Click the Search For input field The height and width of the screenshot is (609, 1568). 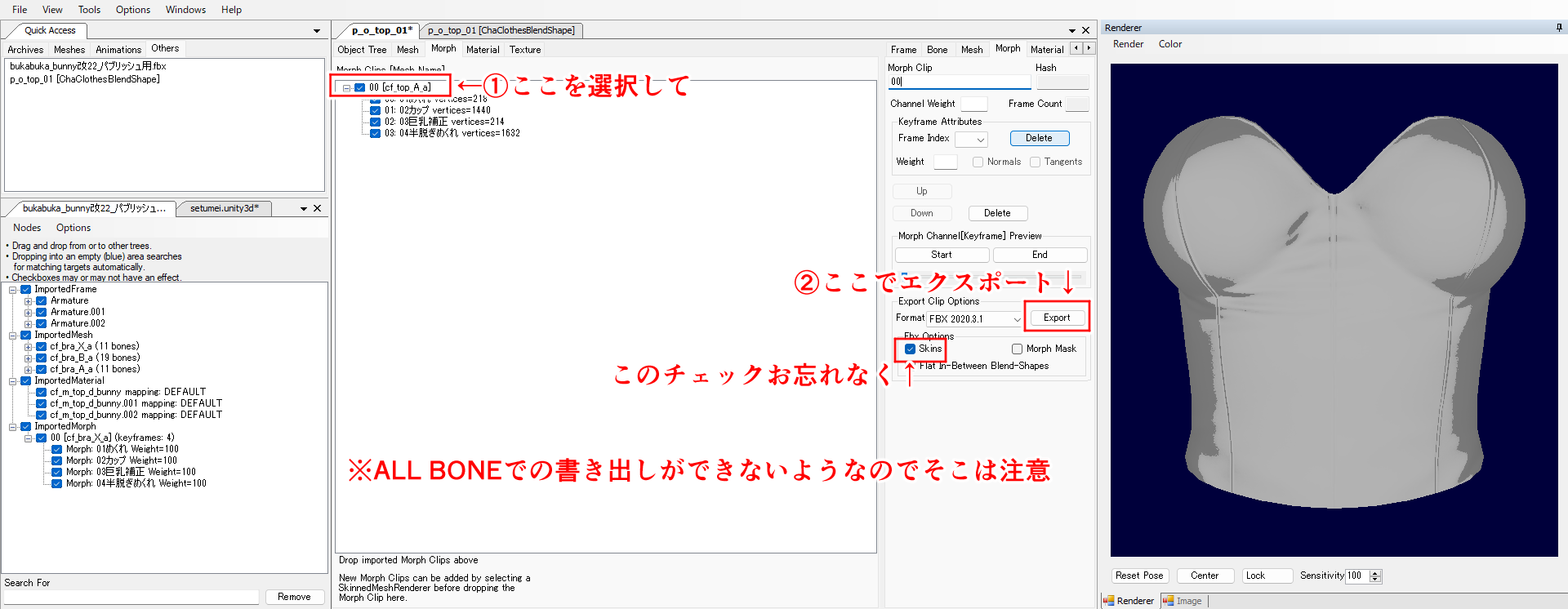pos(131,597)
